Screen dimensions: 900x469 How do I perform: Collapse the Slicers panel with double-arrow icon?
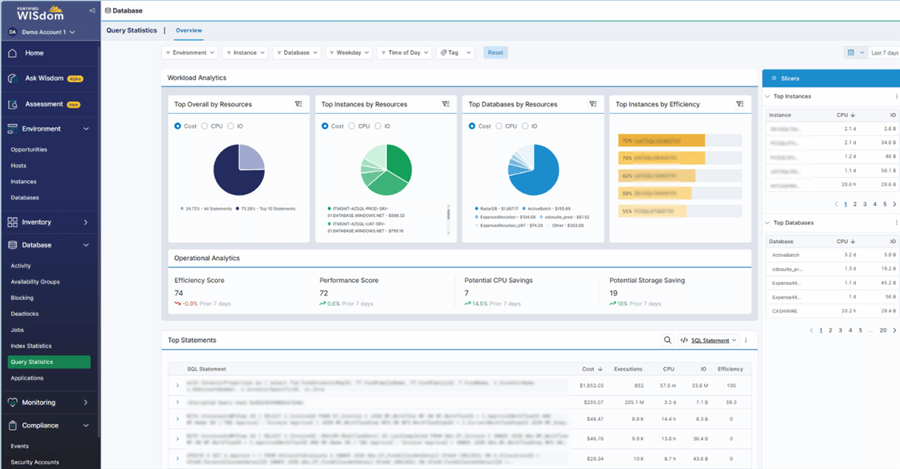tap(773, 77)
